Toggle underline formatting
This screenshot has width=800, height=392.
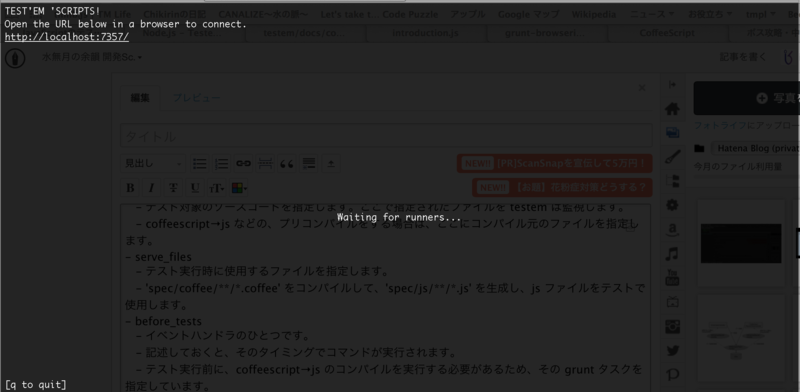point(195,188)
